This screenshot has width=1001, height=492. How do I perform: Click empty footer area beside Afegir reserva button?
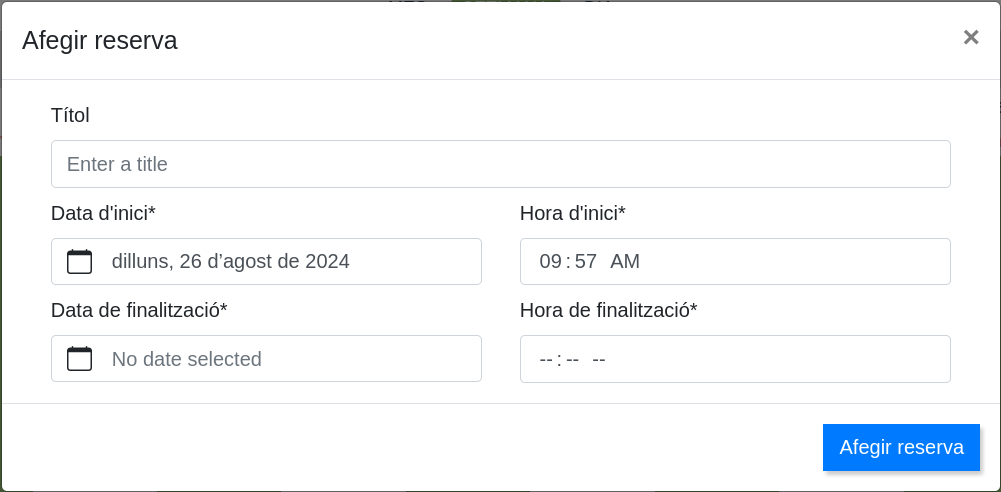click(x=400, y=447)
